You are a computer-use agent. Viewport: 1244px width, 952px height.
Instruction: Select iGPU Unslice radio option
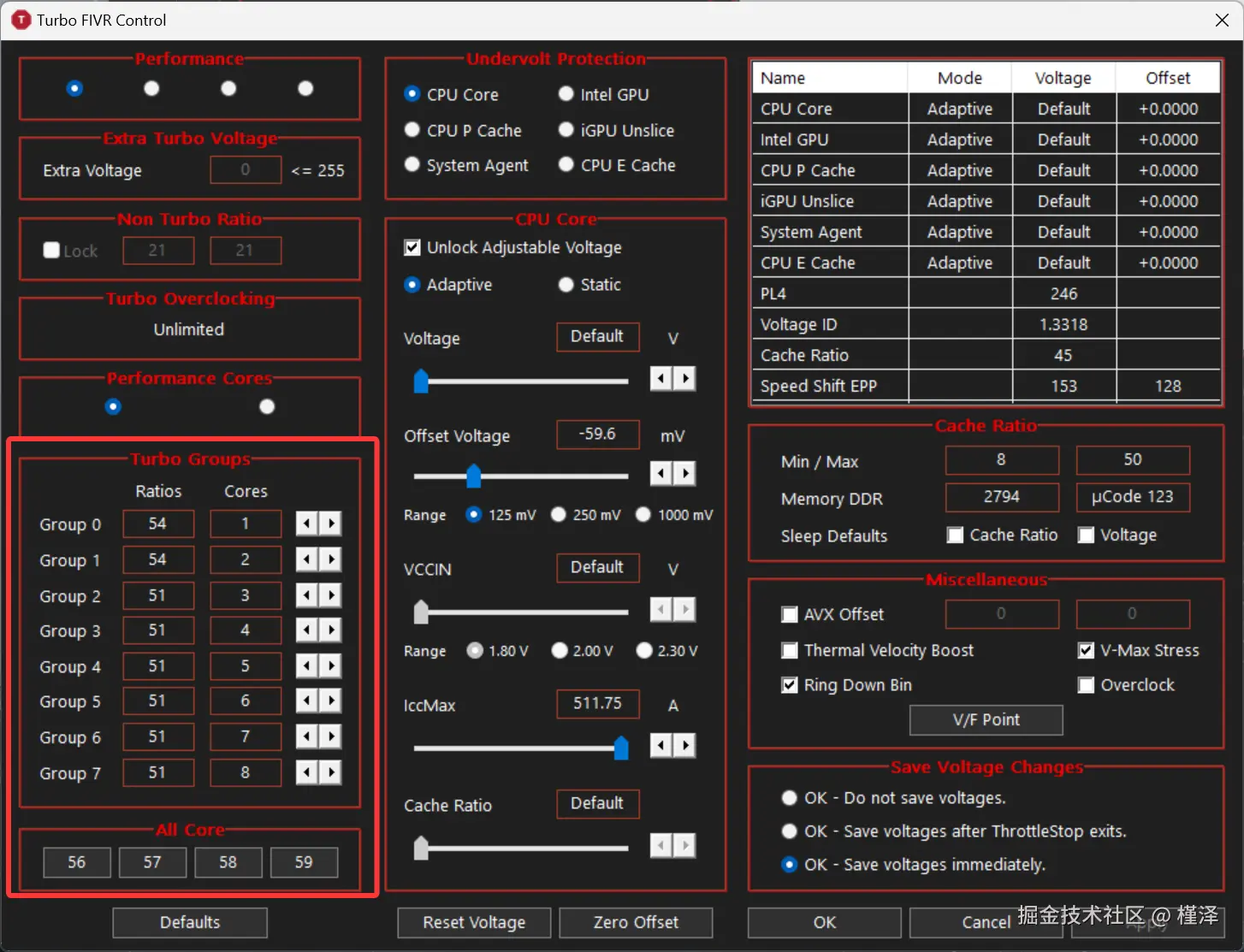pyautogui.click(x=566, y=130)
